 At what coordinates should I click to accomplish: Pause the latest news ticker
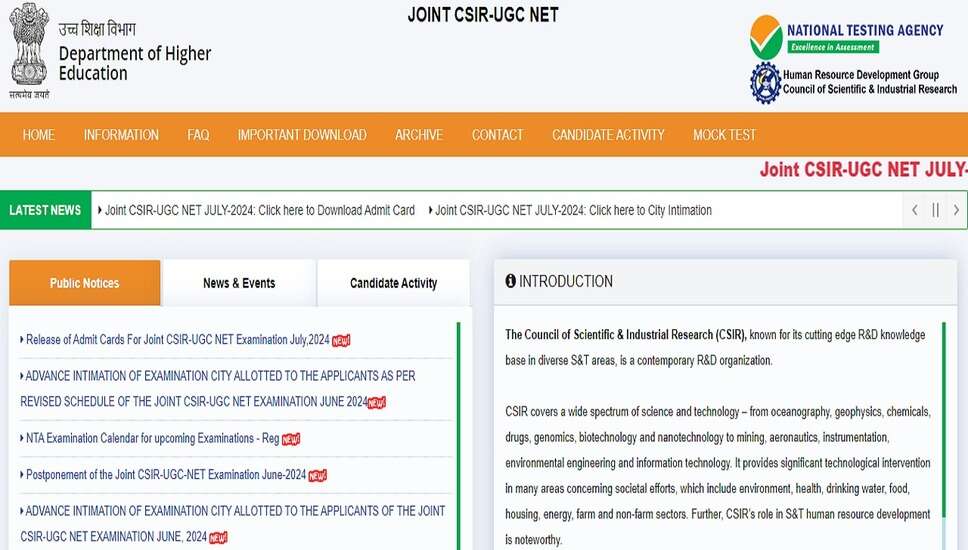(x=935, y=210)
